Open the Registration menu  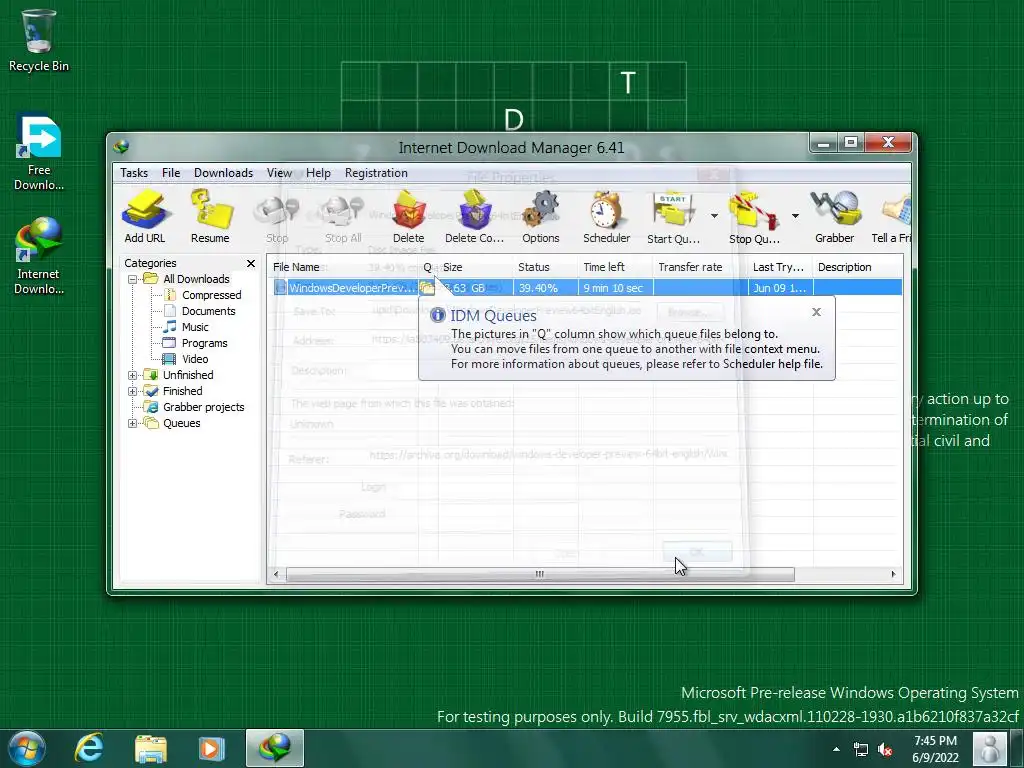[376, 172]
